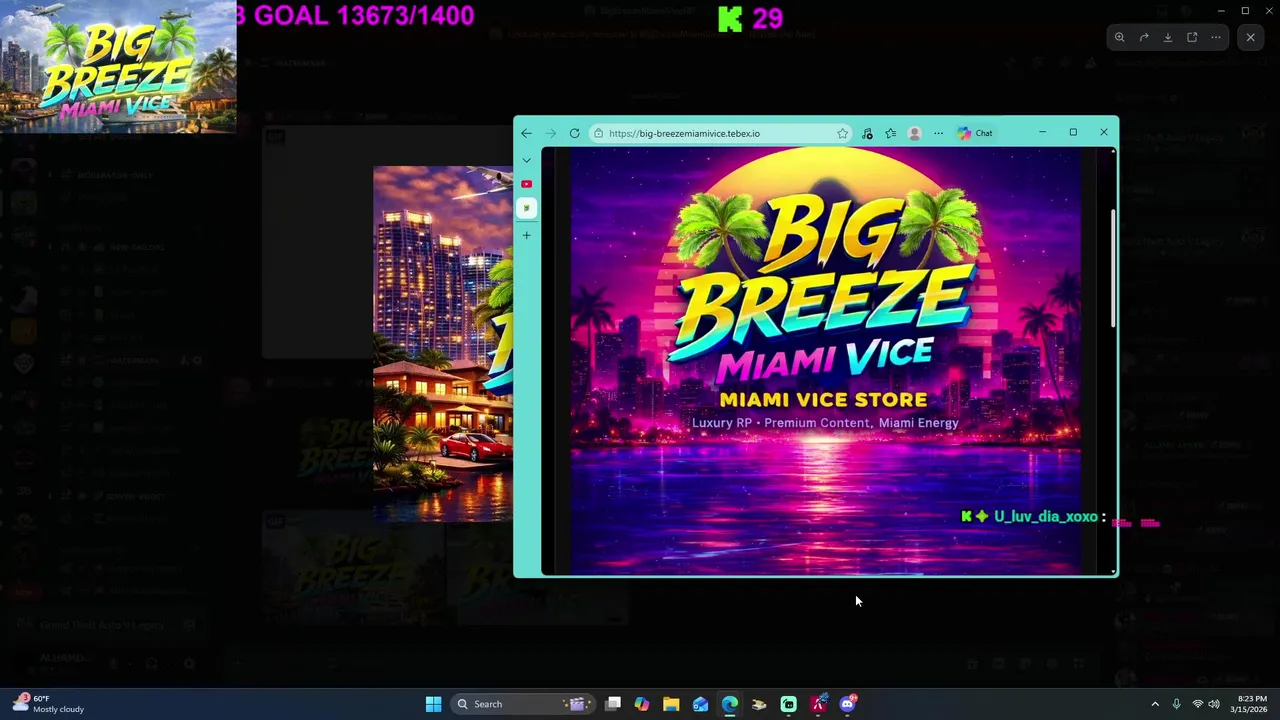Screen dimensions: 1280x720
Task: Click the music note media icon in the browser toolbar
Action: (867, 133)
